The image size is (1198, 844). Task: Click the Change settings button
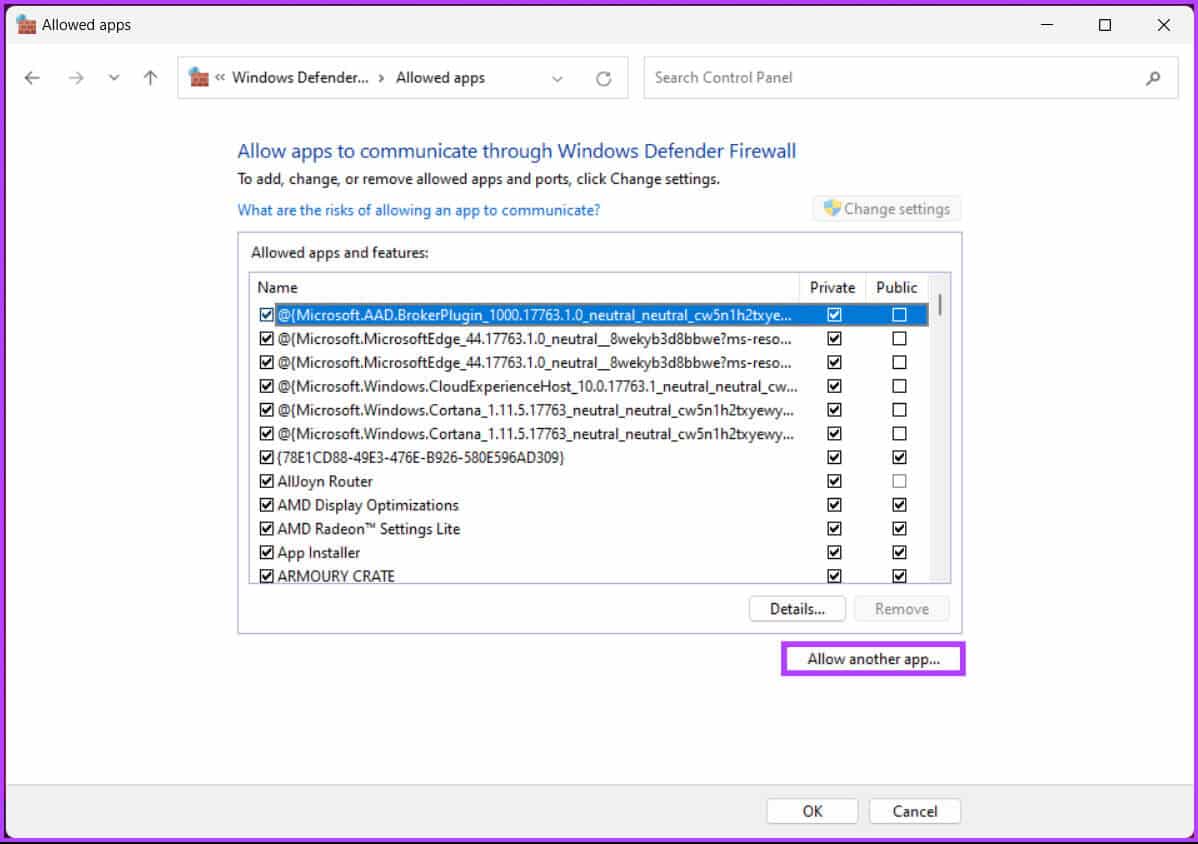[886, 209]
